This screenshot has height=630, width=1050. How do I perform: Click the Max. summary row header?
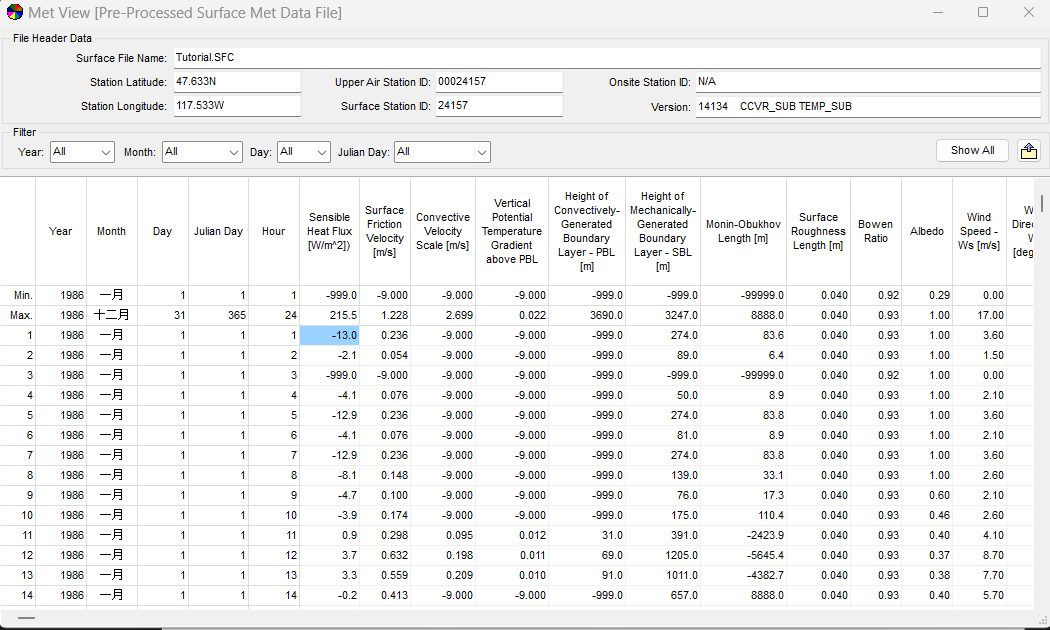click(x=17, y=315)
